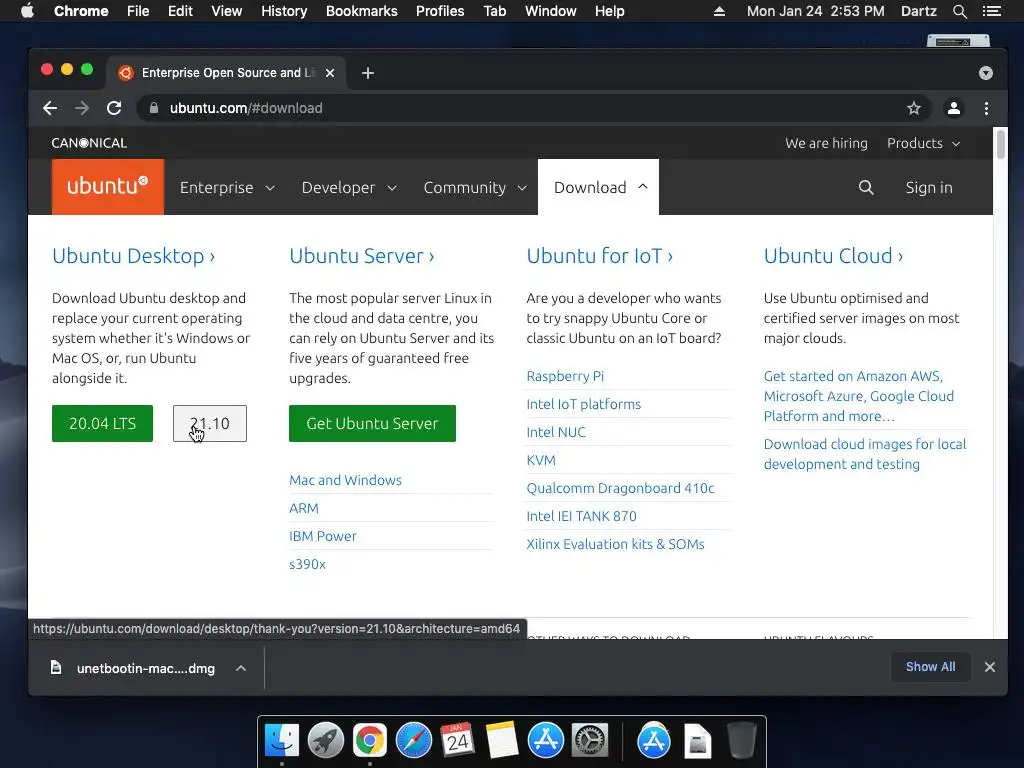This screenshot has height=768, width=1024.
Task: Expand the Enterprise dropdown
Action: (227, 187)
